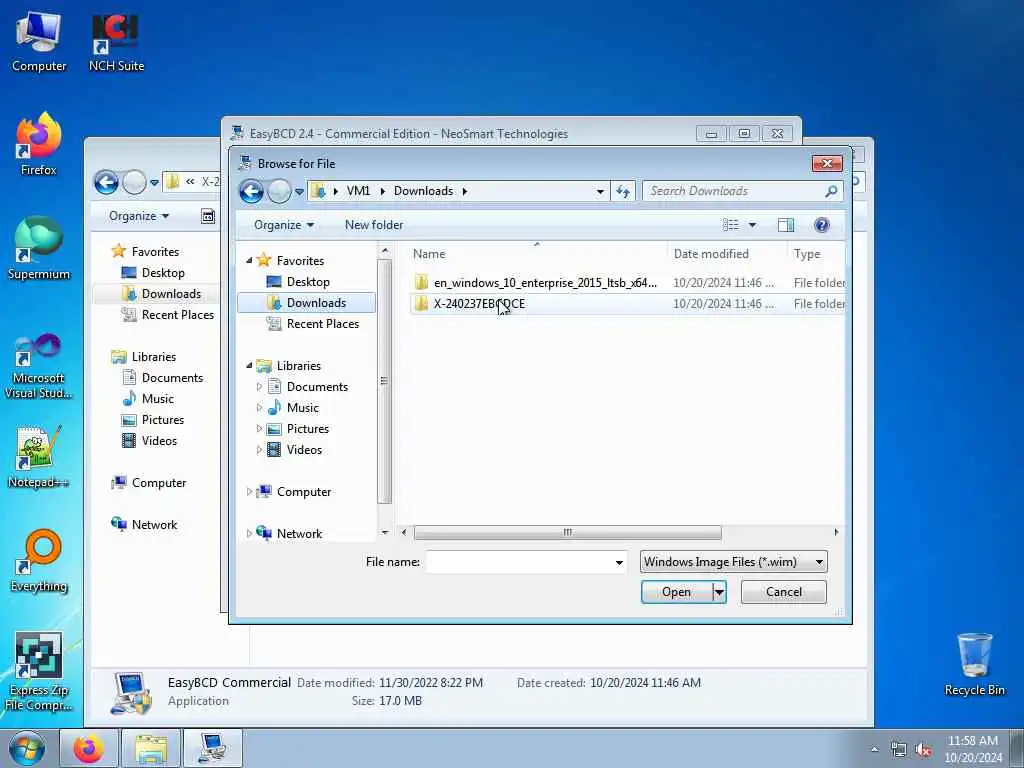
Task: Click the search magnifier icon
Action: point(831,191)
